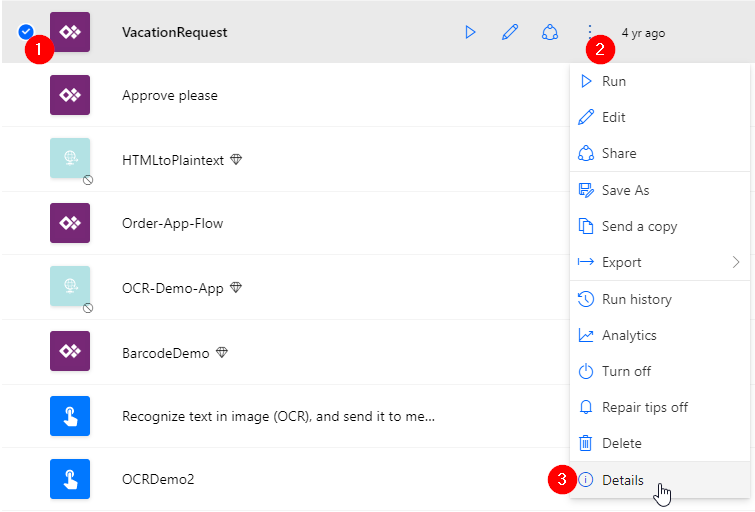The image size is (755, 512).
Task: Open Run history from the menu
Action: (660, 299)
